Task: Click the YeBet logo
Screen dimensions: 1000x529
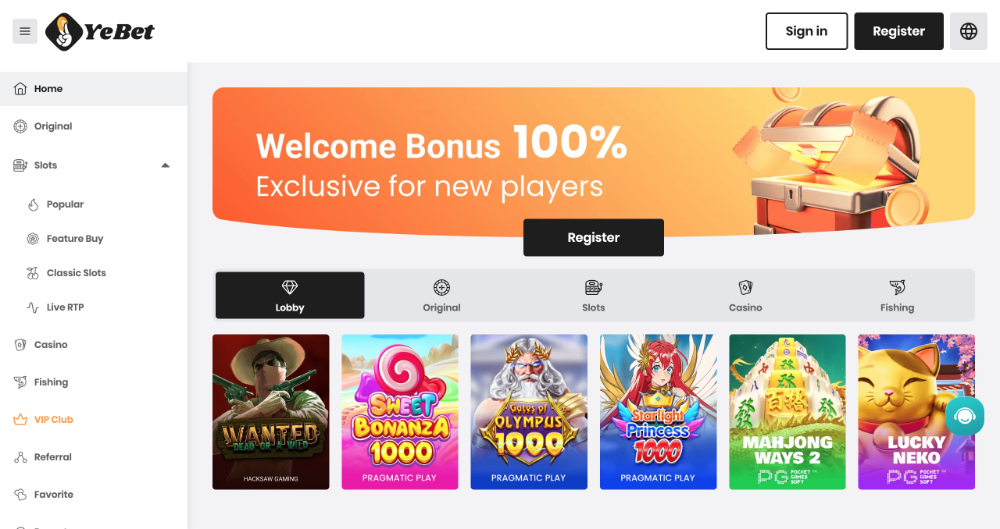Action: point(100,31)
